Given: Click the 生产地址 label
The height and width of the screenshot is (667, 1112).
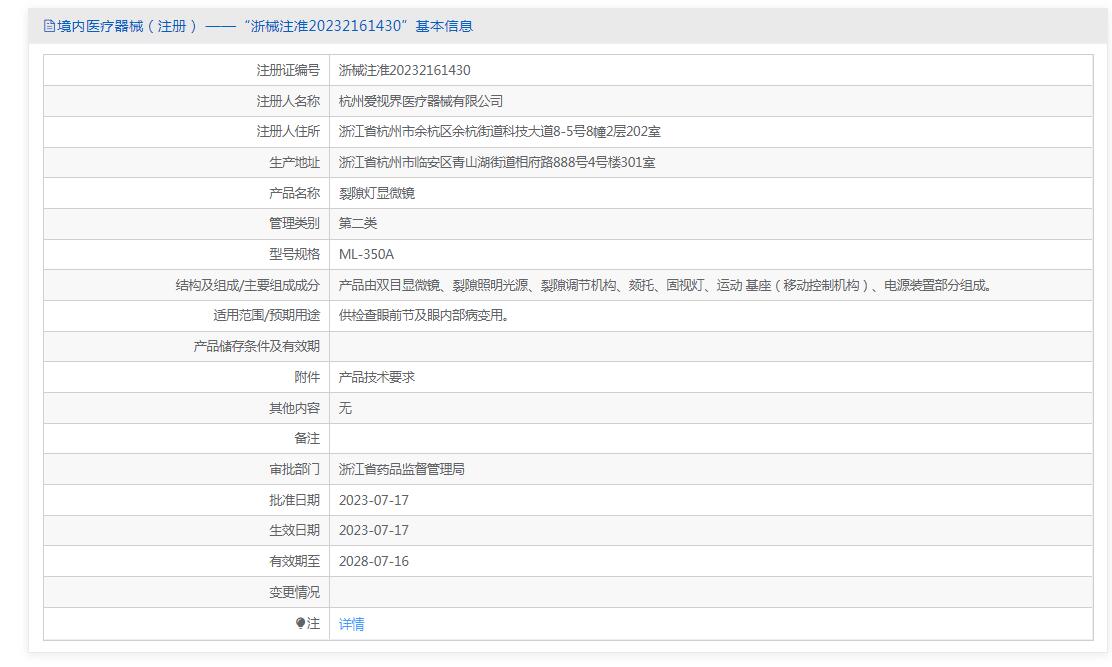Looking at the screenshot, I should pyautogui.click(x=294, y=162).
